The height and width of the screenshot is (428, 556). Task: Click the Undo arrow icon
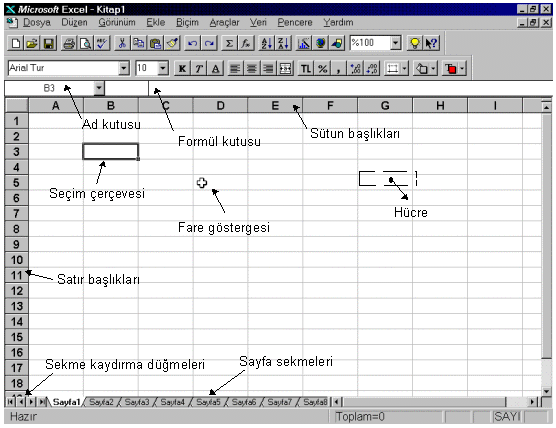click(x=192, y=44)
